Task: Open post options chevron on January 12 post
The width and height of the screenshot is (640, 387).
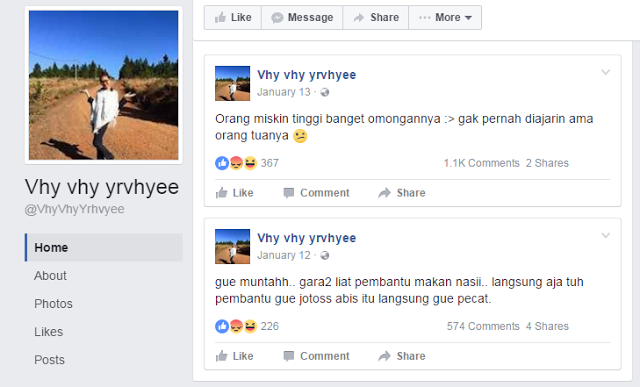Action: [606, 236]
